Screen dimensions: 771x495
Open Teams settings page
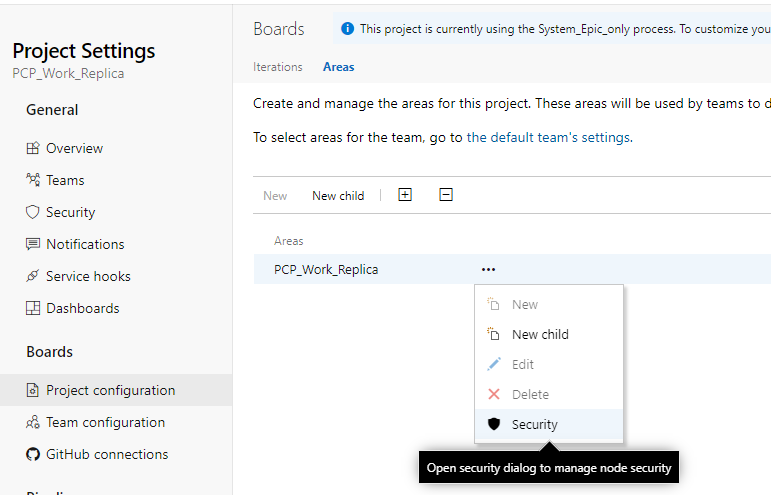(x=65, y=180)
